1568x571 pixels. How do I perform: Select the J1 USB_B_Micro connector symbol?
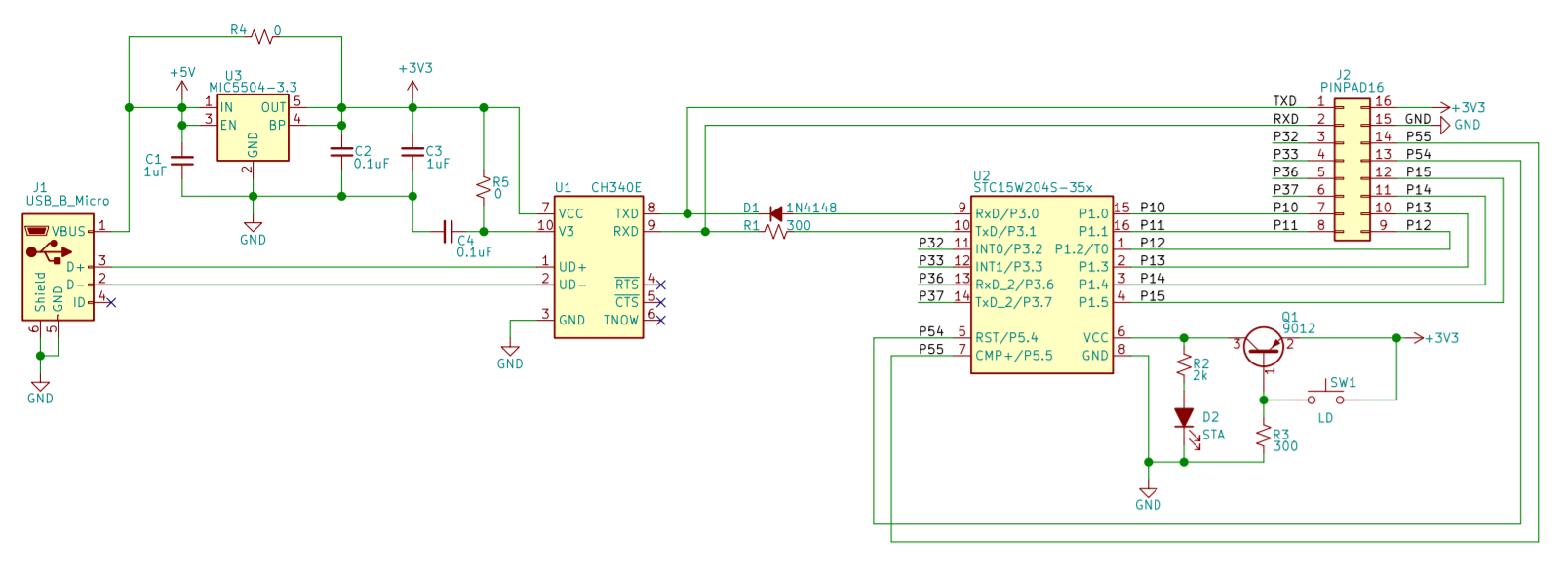(59, 267)
